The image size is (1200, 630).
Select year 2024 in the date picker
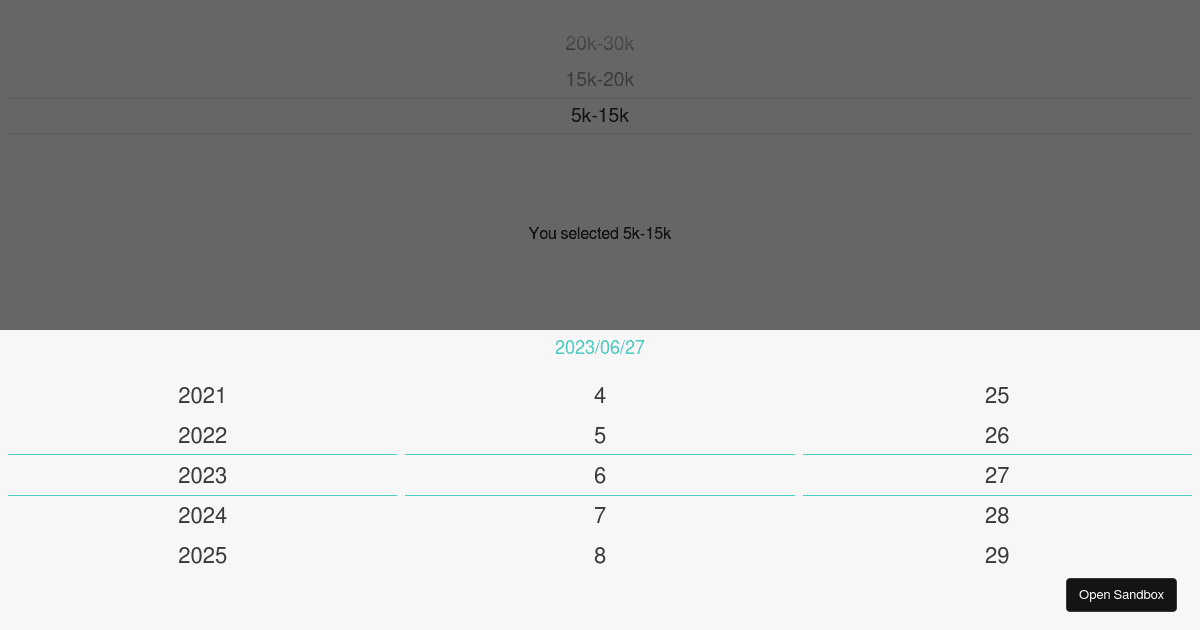pyautogui.click(x=202, y=516)
